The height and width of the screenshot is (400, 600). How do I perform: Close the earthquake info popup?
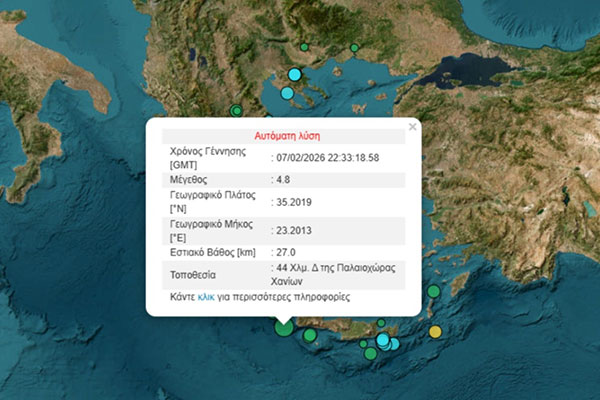tap(412, 127)
